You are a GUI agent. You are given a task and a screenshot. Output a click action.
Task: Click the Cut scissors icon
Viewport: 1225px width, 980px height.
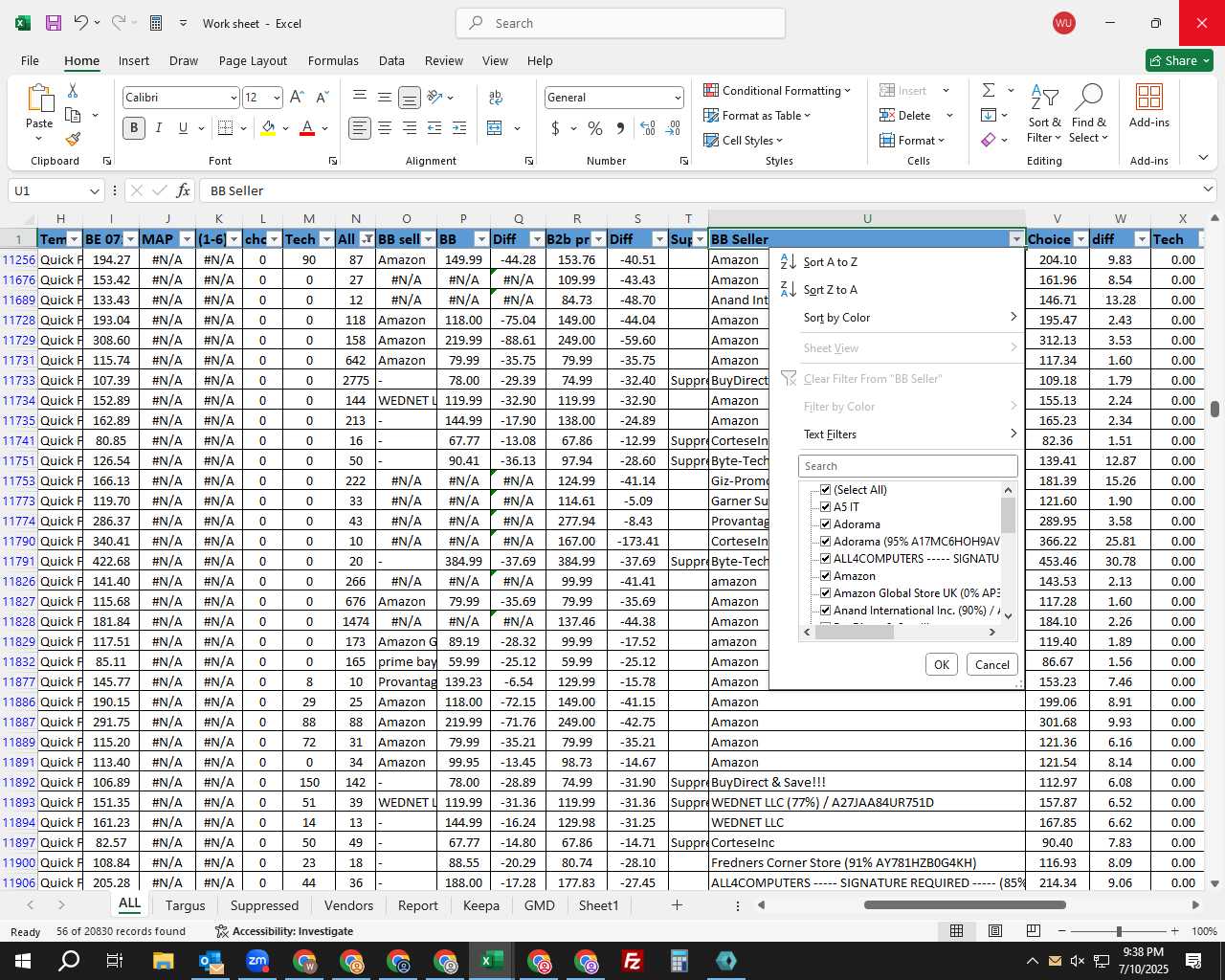(73, 90)
